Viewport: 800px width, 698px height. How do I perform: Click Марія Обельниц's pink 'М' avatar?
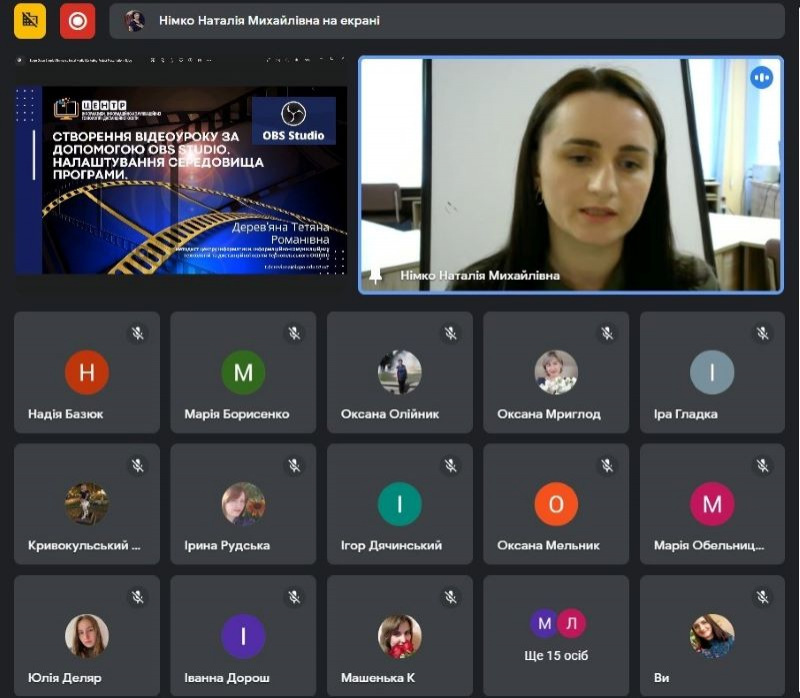712,504
